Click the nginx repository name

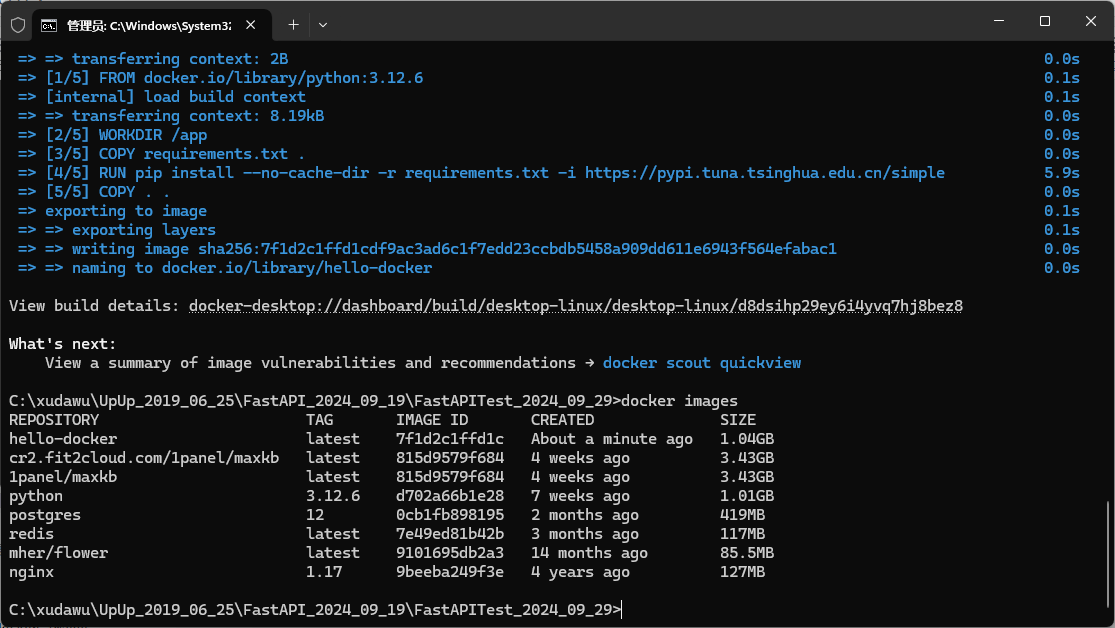coord(31,572)
